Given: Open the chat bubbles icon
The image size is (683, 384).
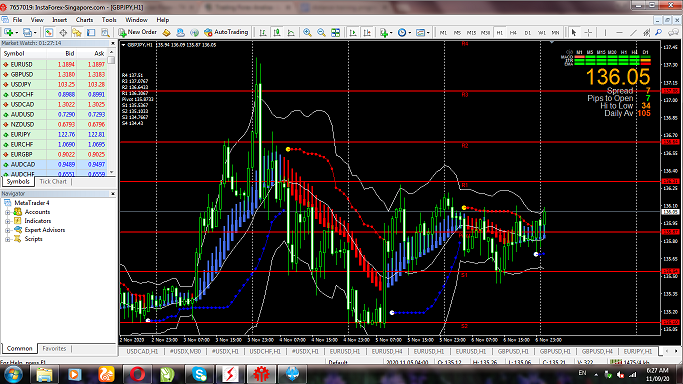Looking at the screenshot, I should click(673, 32).
